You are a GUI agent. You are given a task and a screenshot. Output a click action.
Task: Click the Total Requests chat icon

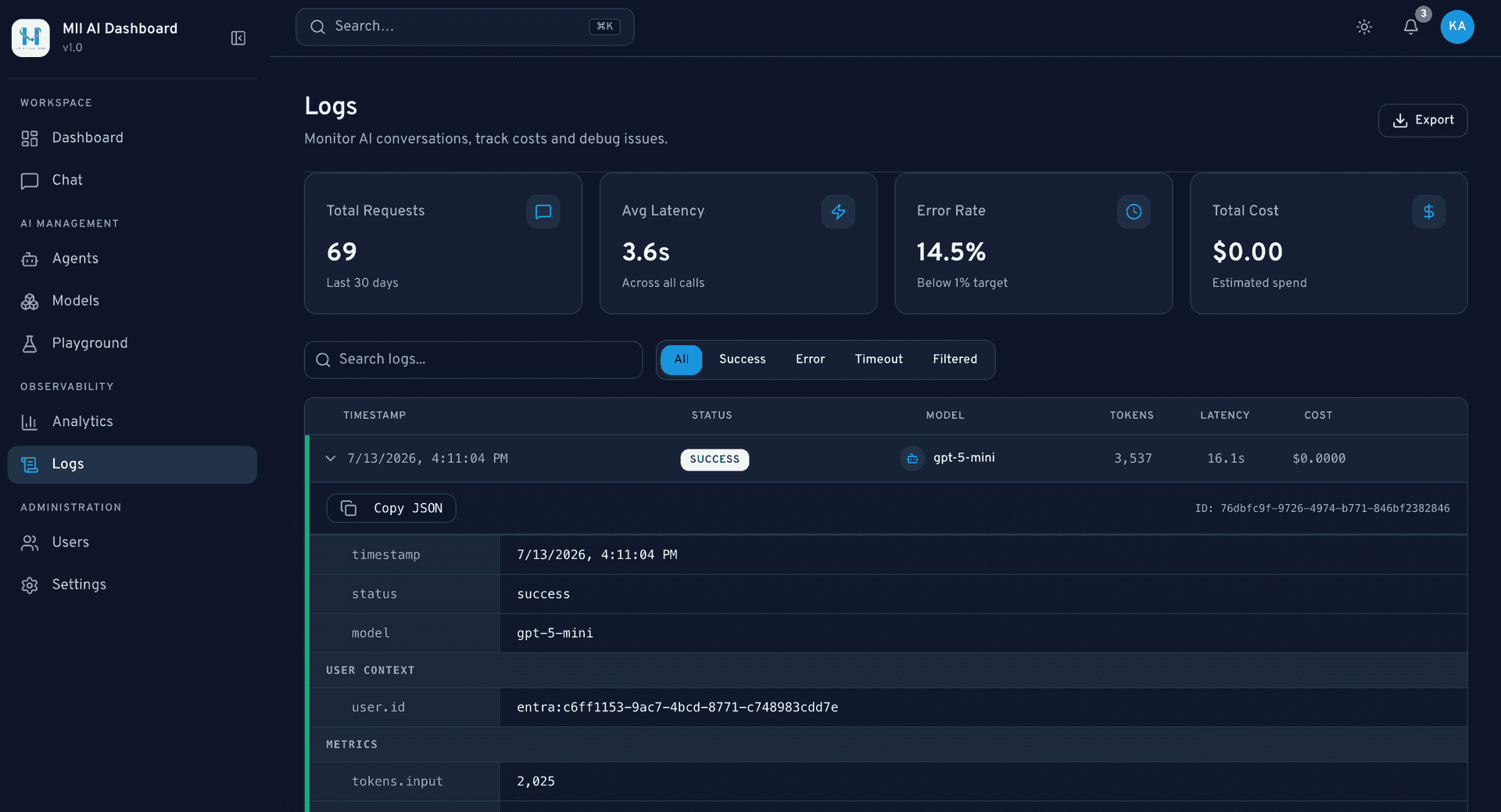[543, 212]
